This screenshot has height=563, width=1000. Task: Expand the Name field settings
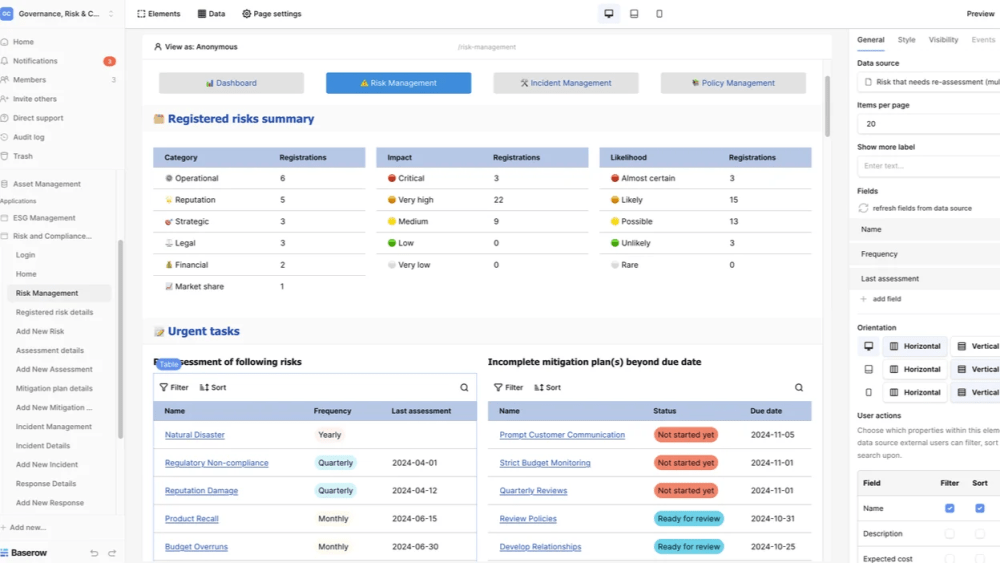coord(927,230)
